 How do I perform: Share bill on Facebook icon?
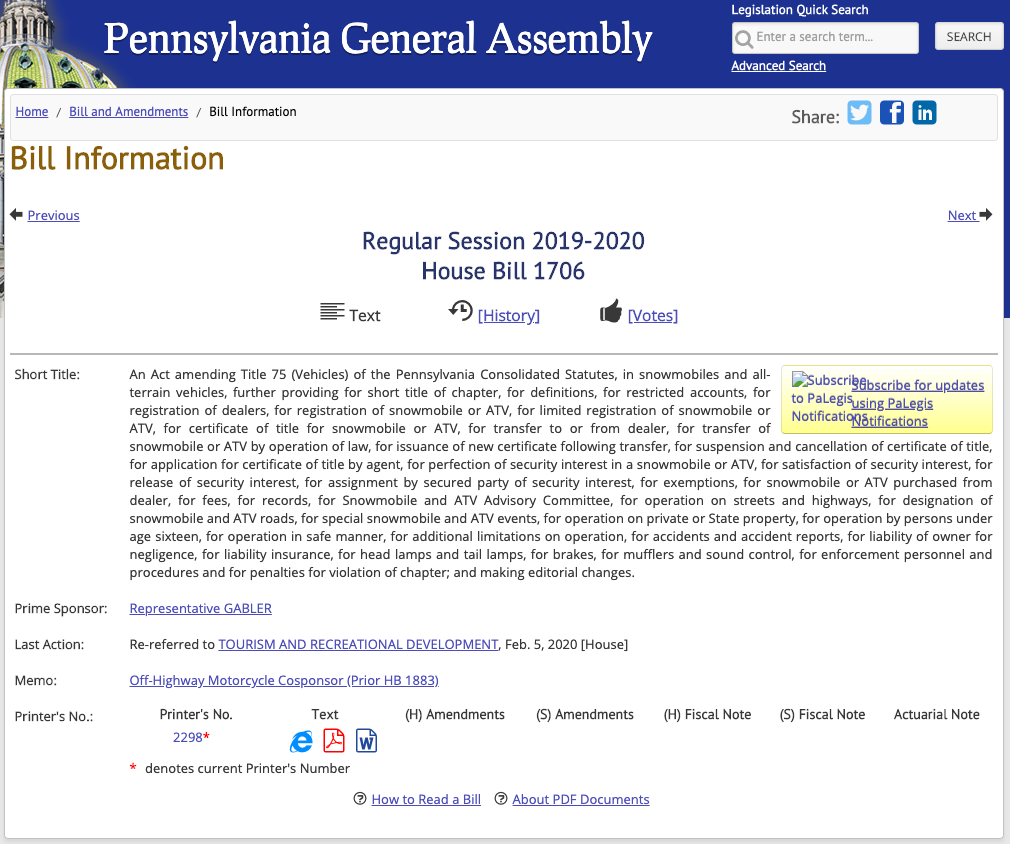pyautogui.click(x=891, y=113)
